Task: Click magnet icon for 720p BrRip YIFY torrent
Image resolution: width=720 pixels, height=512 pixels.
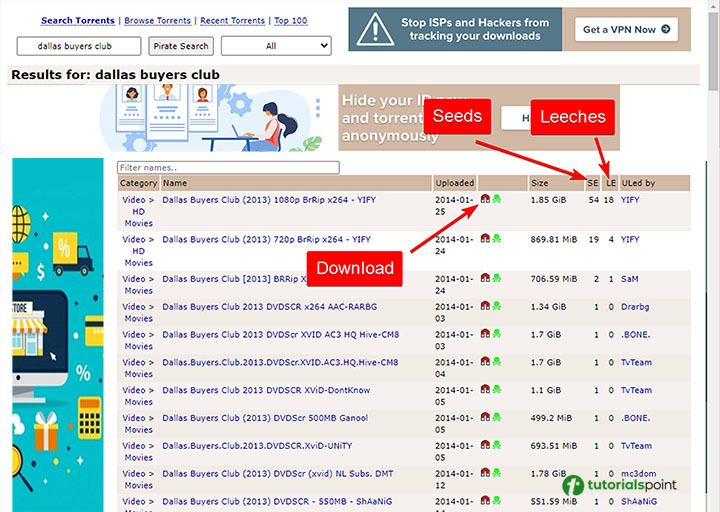Action: (x=485, y=238)
